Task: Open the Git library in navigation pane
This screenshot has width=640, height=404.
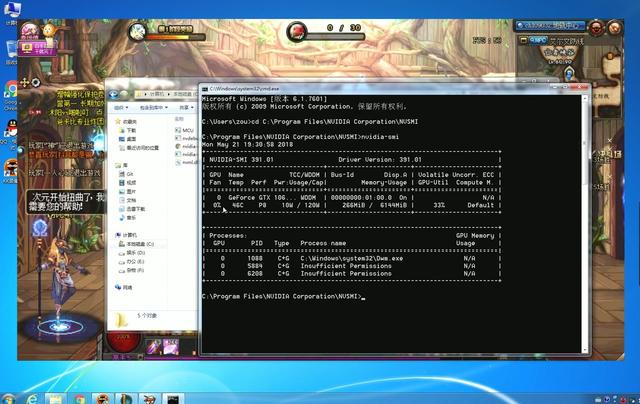Action: click(x=126, y=174)
